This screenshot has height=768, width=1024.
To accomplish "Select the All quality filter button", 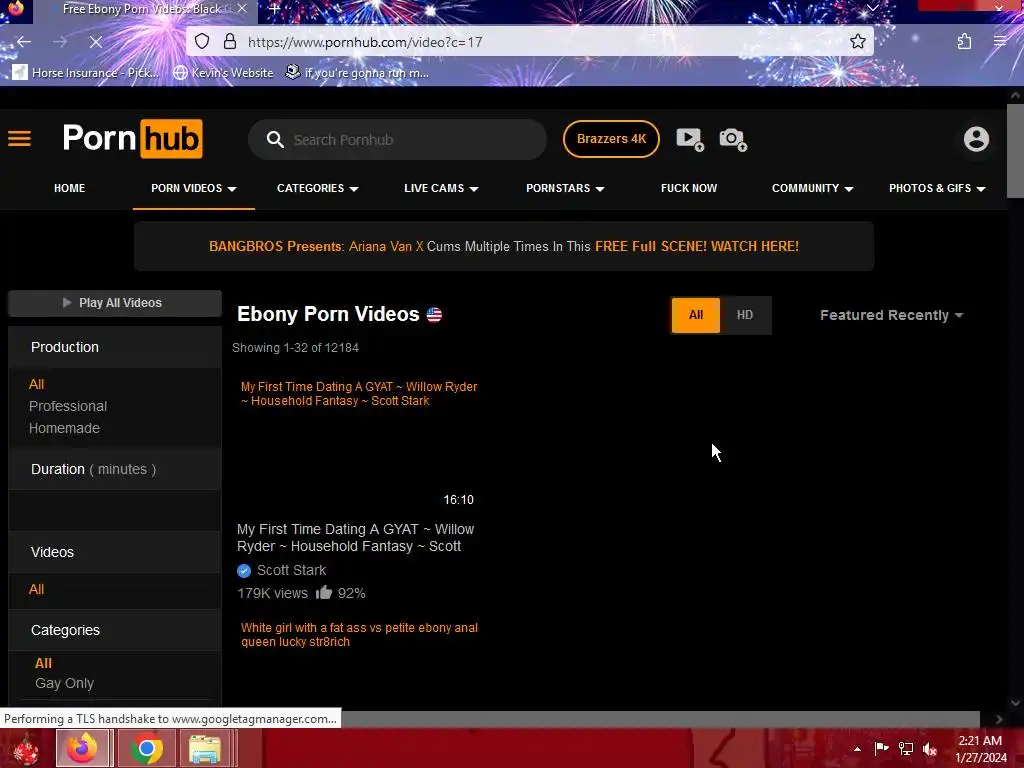I will 696,315.
